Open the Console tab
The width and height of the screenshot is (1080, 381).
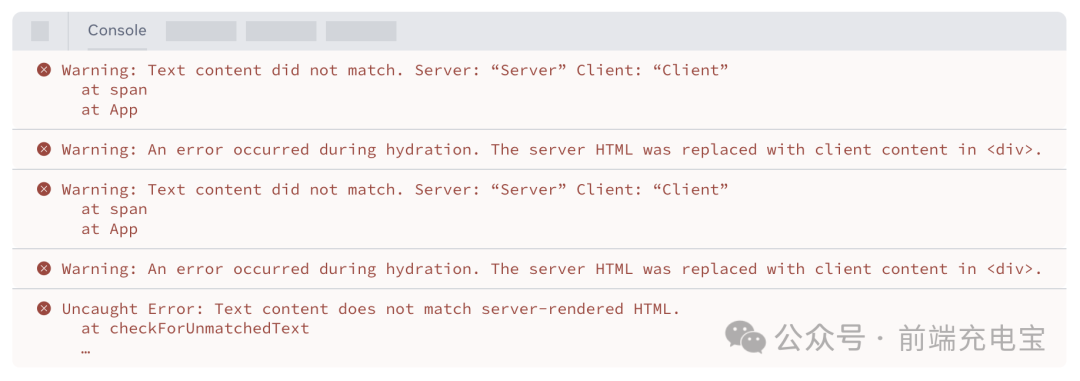[x=117, y=30]
